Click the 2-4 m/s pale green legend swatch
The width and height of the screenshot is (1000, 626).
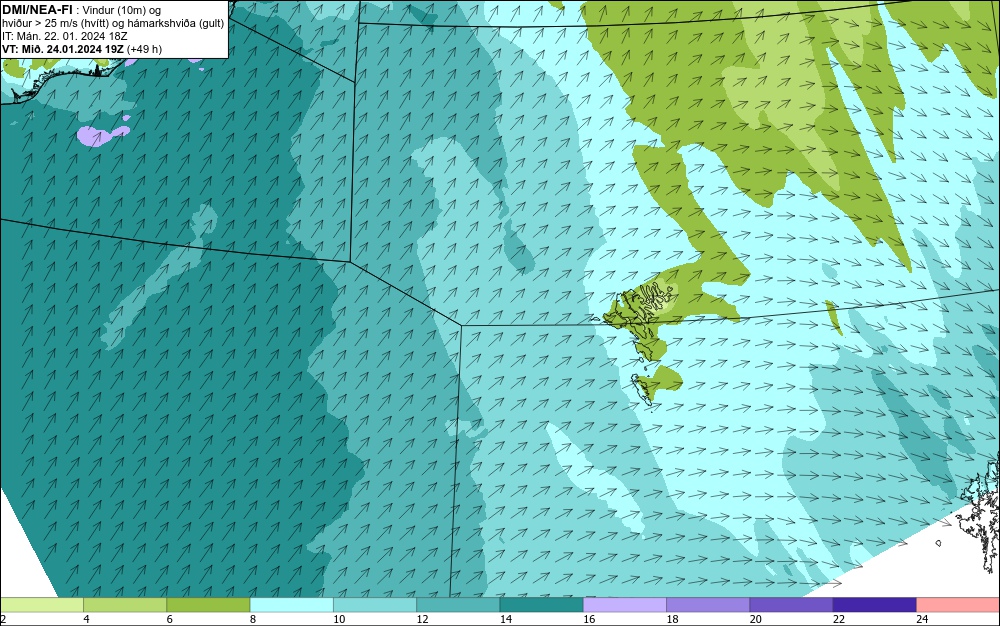tap(42, 604)
